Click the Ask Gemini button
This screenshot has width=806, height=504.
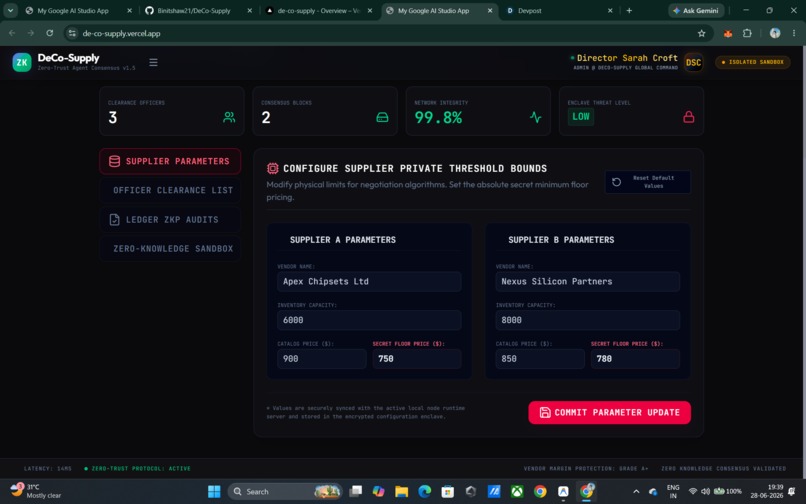click(696, 10)
